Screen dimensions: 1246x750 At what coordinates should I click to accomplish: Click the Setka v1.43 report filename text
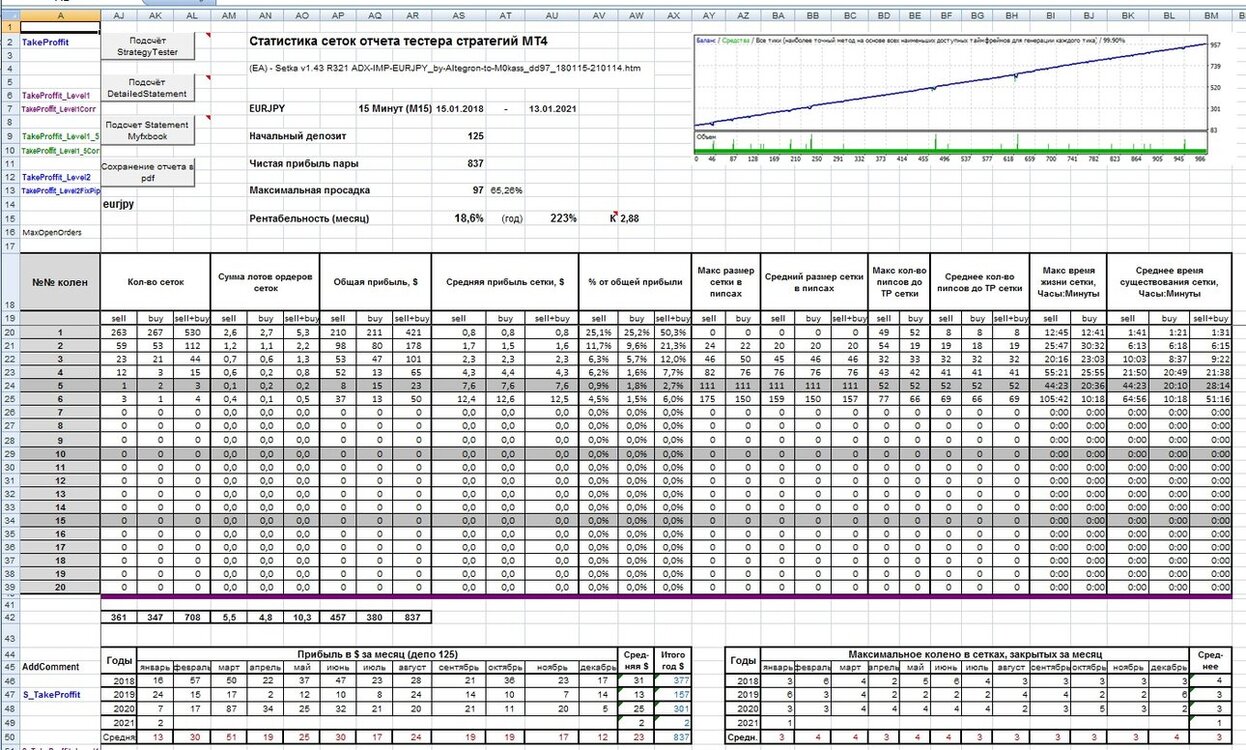[x=445, y=68]
